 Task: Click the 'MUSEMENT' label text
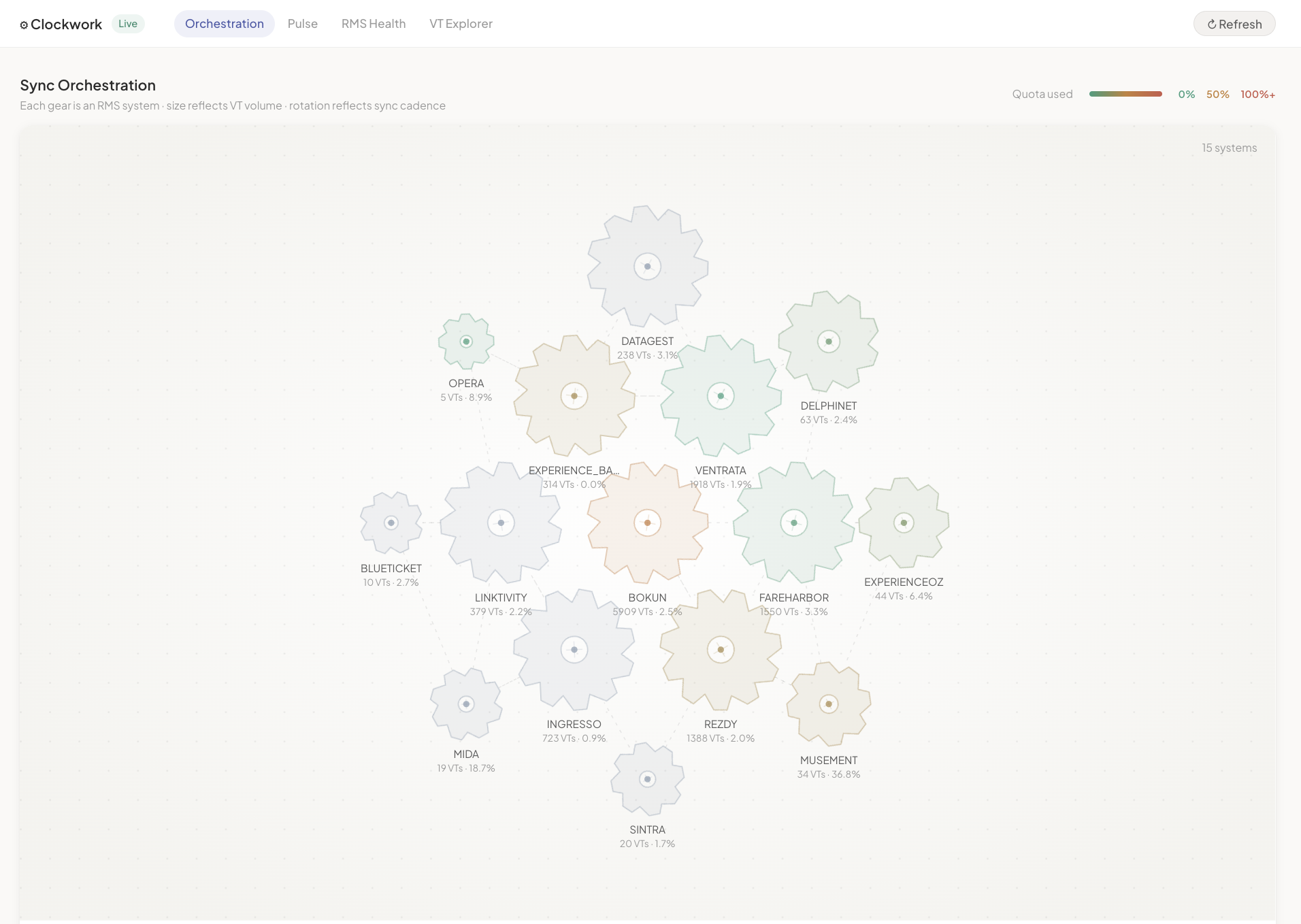click(x=829, y=760)
